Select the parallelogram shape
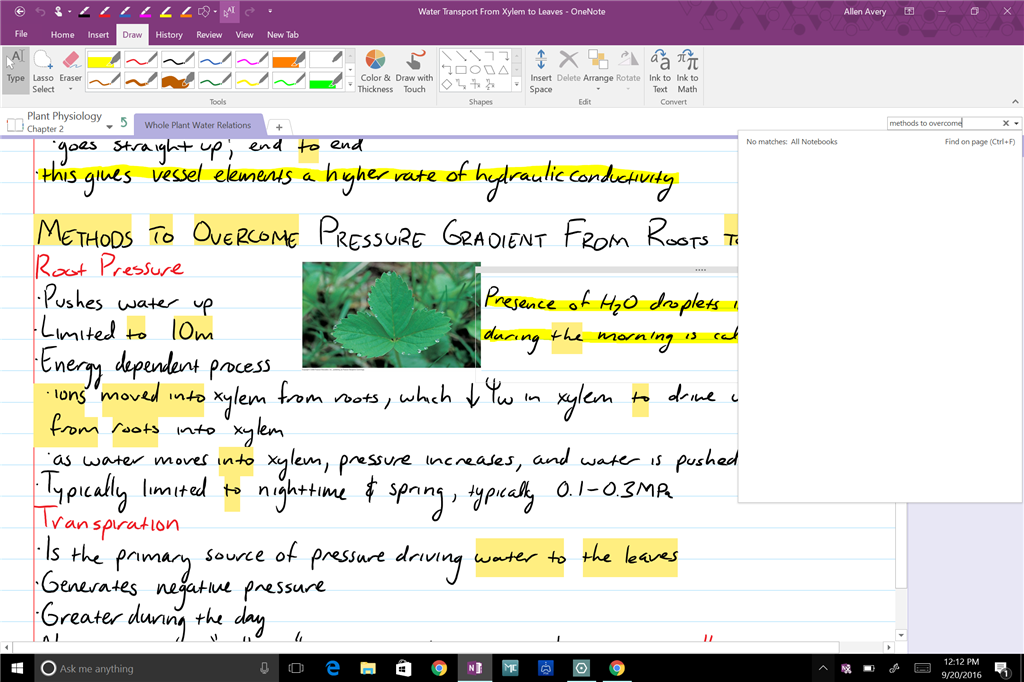The height and width of the screenshot is (682, 1024). coord(490,70)
